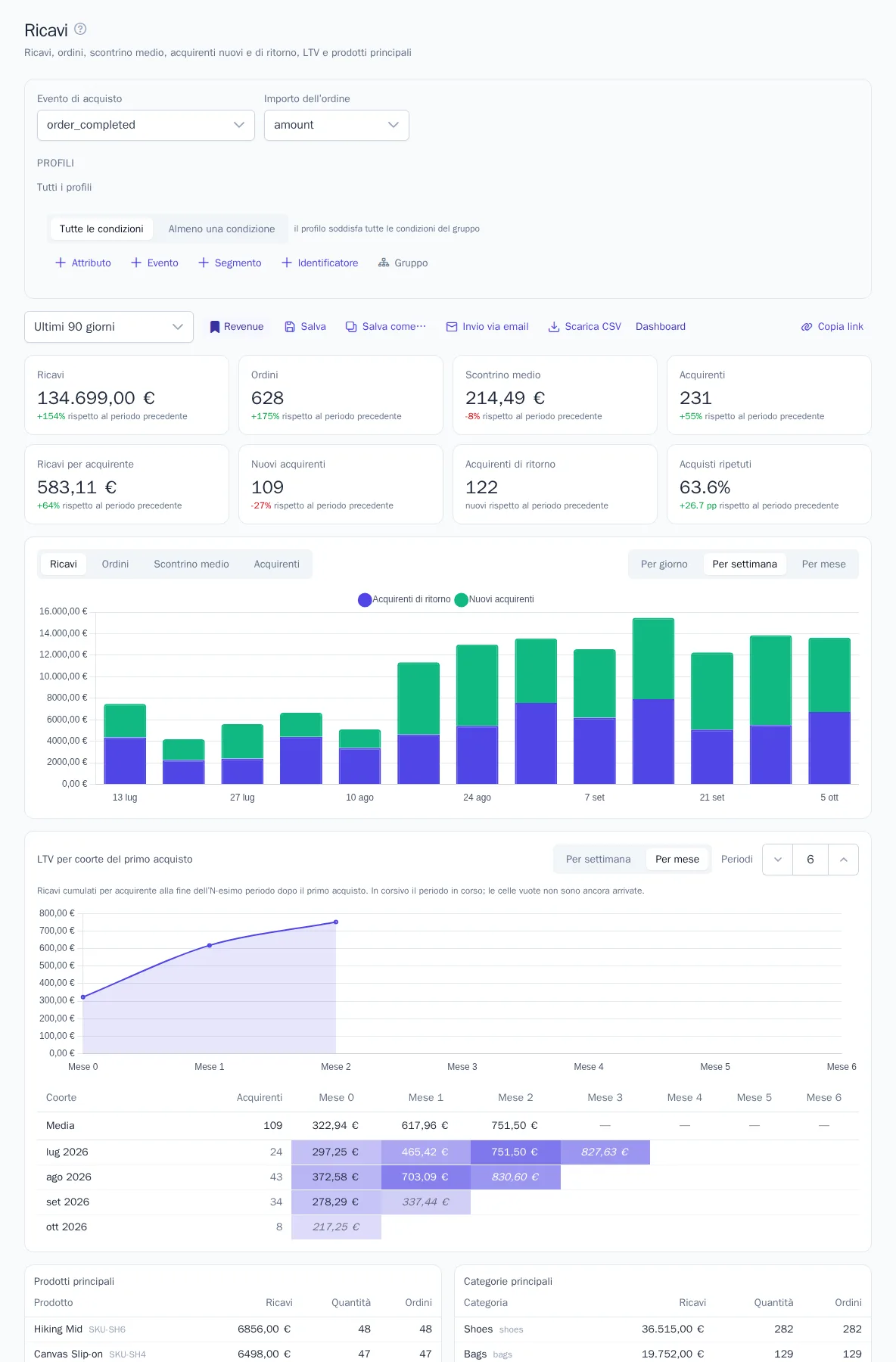896x1362 pixels.
Task: Click the Revenue bookmark icon
Action: pyautogui.click(x=215, y=327)
